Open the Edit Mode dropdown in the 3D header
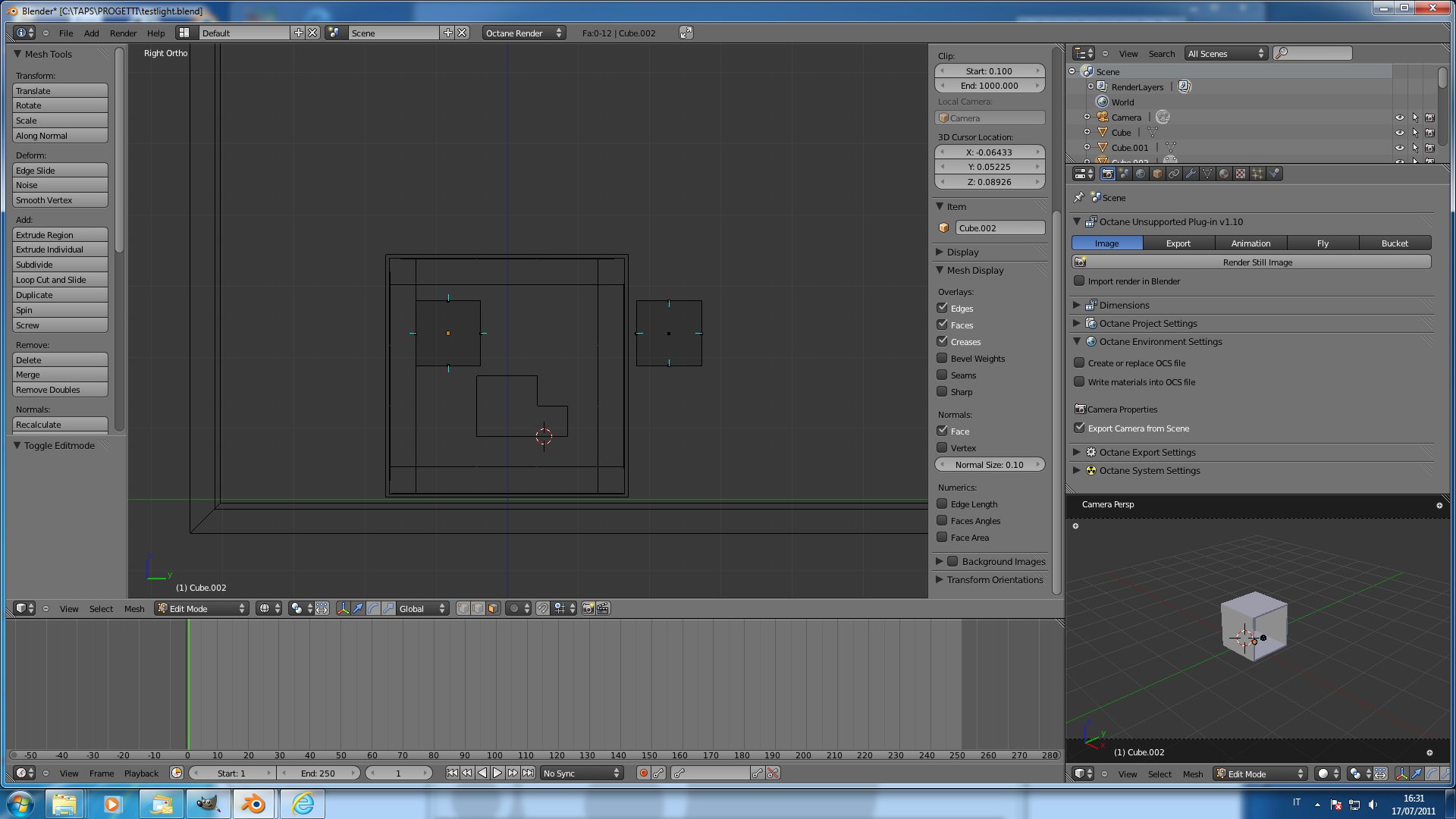This screenshot has height=819, width=1456. pyautogui.click(x=202, y=608)
